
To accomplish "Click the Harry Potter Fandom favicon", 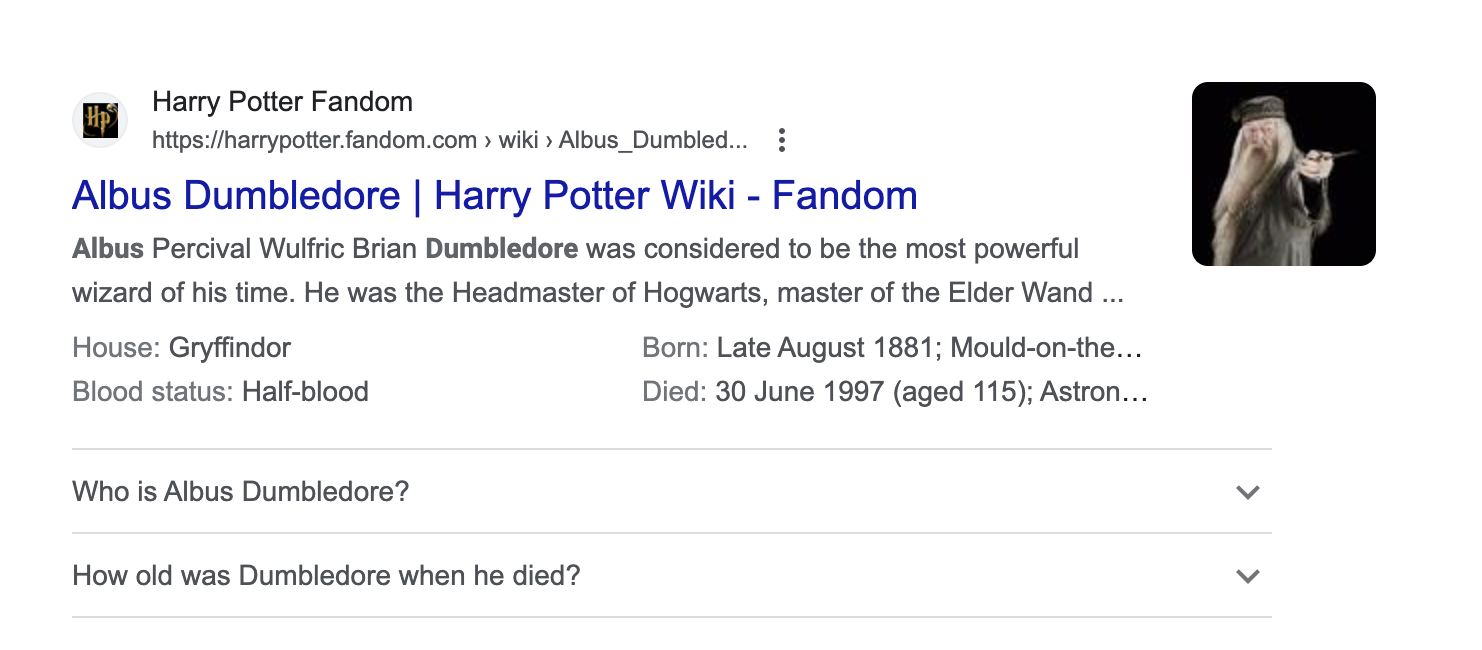I will click(100, 120).
